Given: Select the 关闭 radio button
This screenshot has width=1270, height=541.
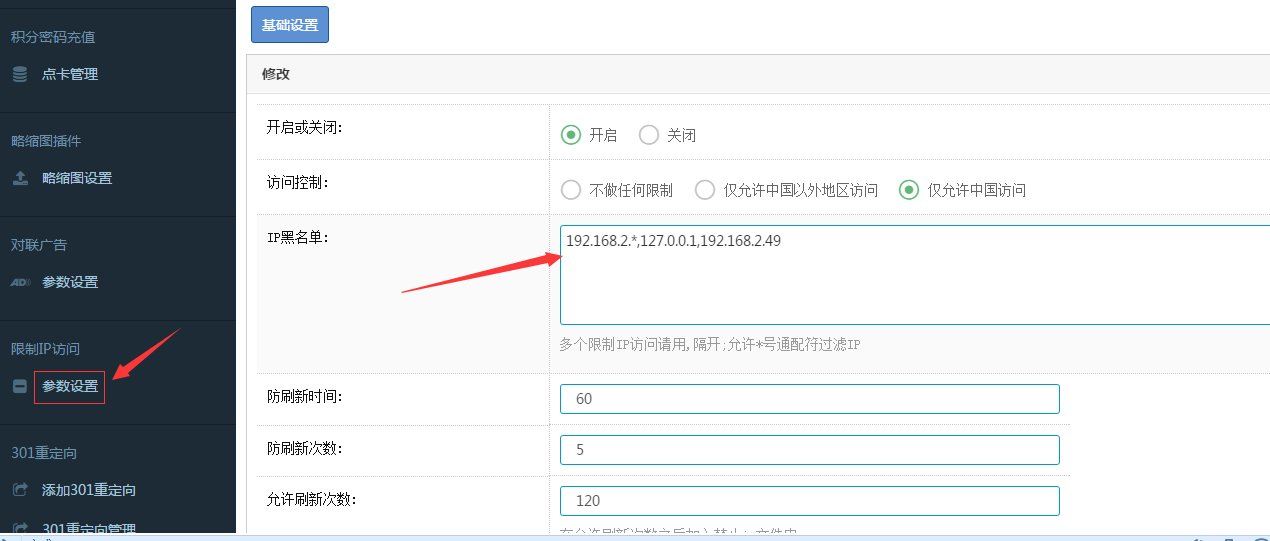Looking at the screenshot, I should pos(649,135).
